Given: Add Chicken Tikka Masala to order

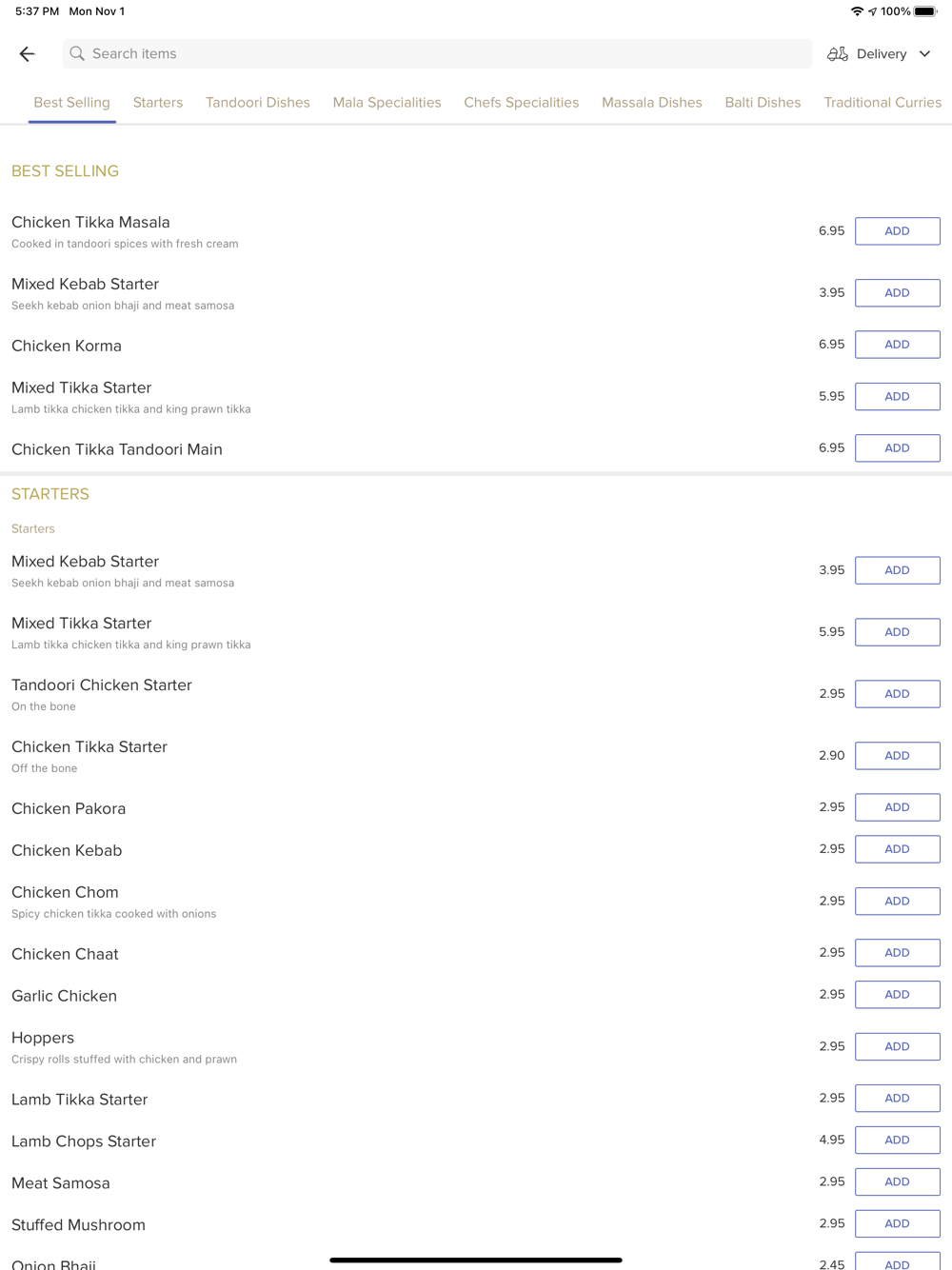Looking at the screenshot, I should [x=897, y=231].
